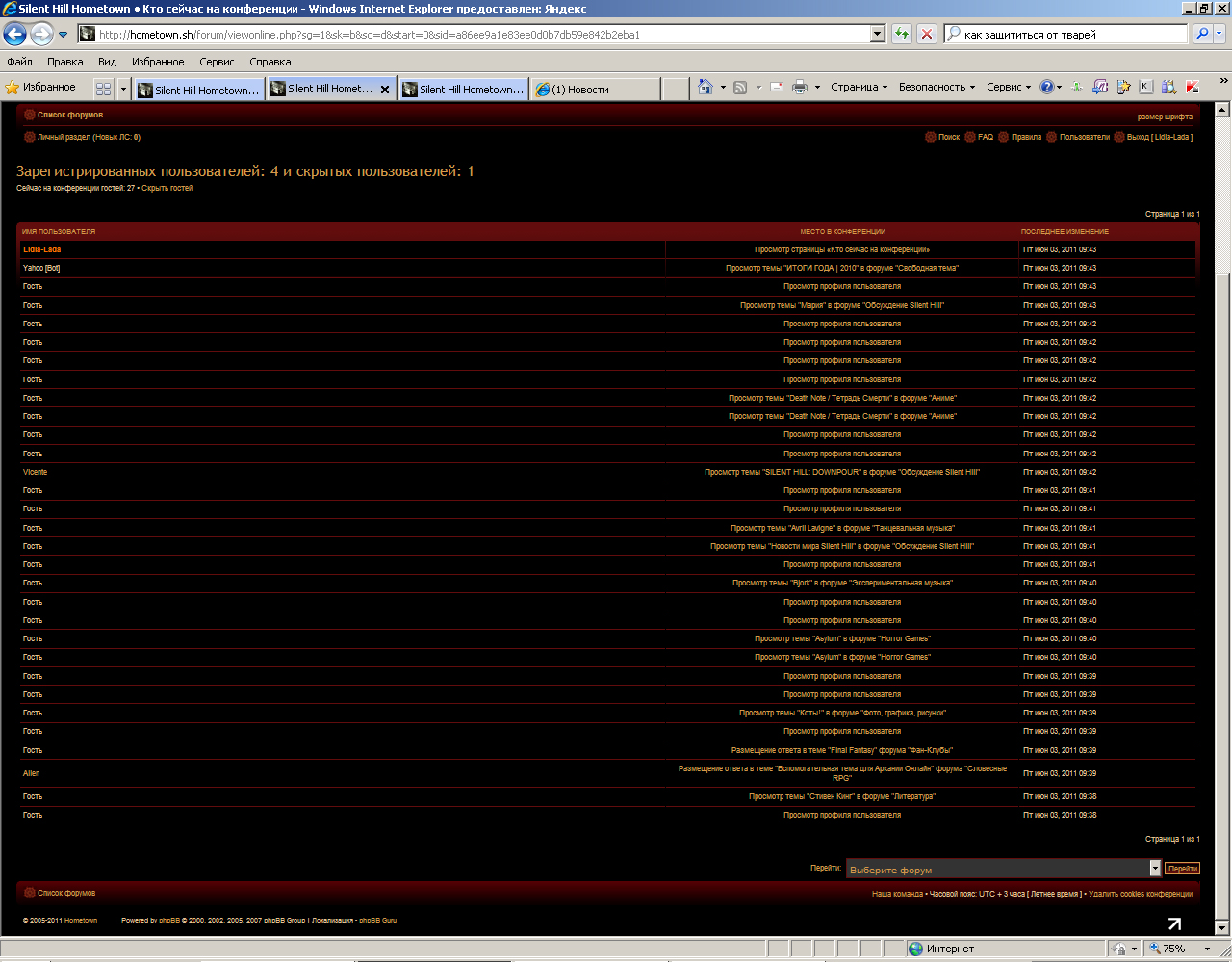1232x962 pixels.
Task: Click the blue Help question mark icon
Action: tap(1047, 87)
